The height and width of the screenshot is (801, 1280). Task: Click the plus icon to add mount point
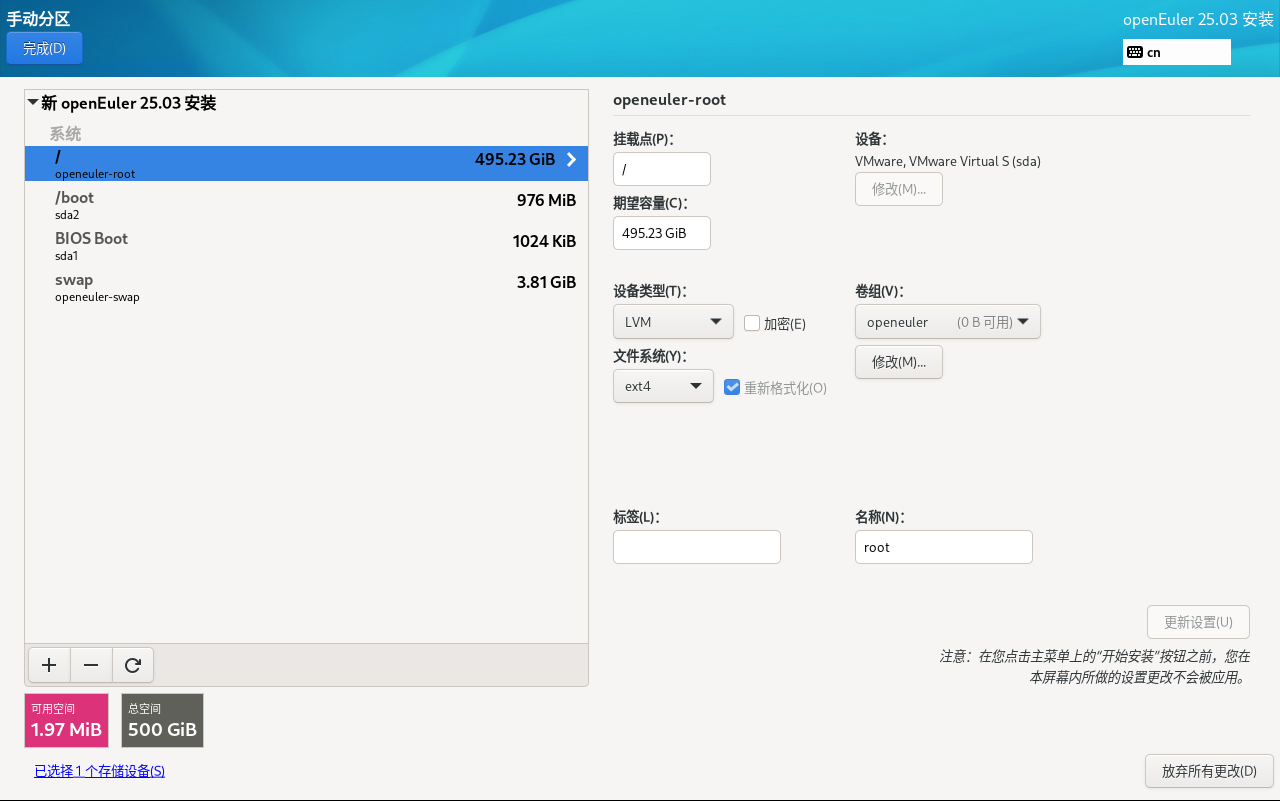point(49,665)
